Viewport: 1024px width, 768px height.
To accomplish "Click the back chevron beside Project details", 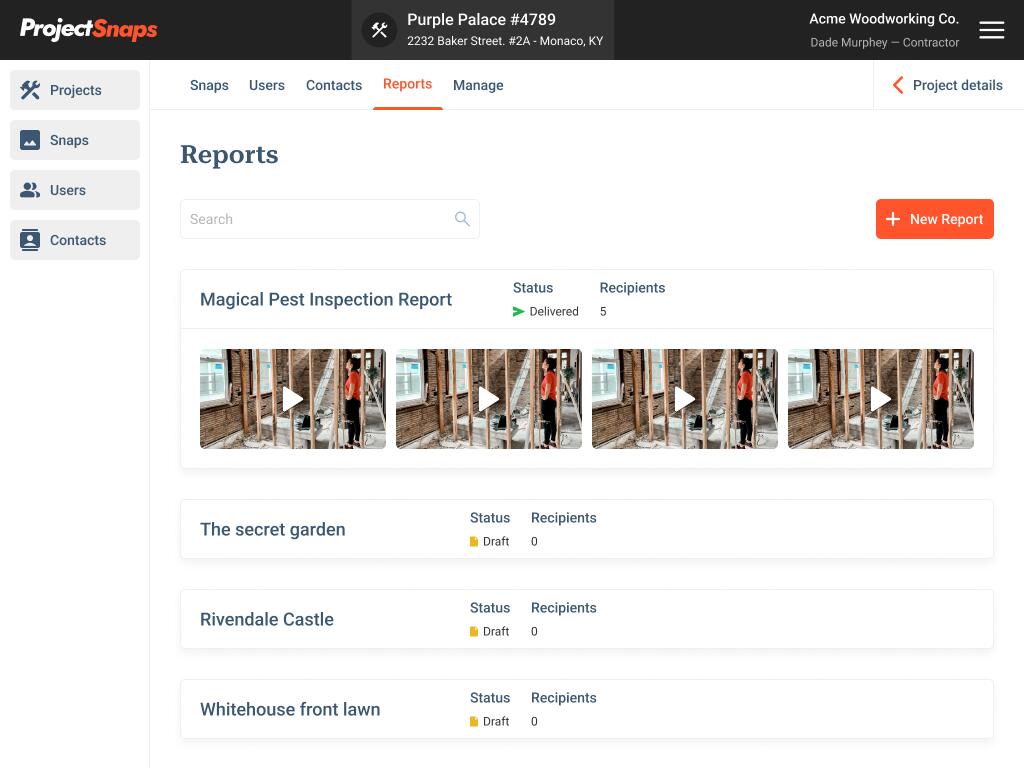I will click(897, 85).
